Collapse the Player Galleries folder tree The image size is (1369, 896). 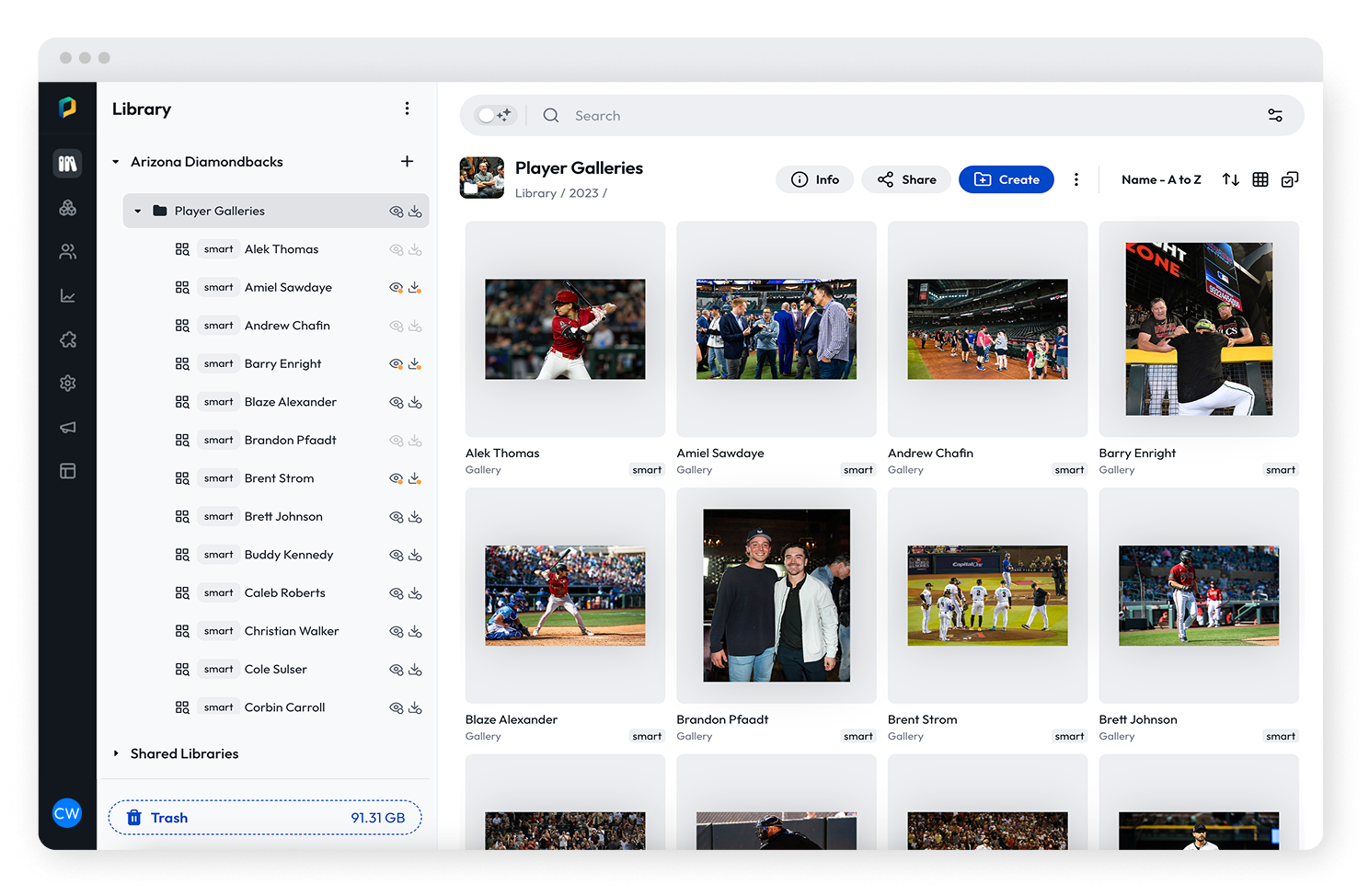click(x=138, y=212)
